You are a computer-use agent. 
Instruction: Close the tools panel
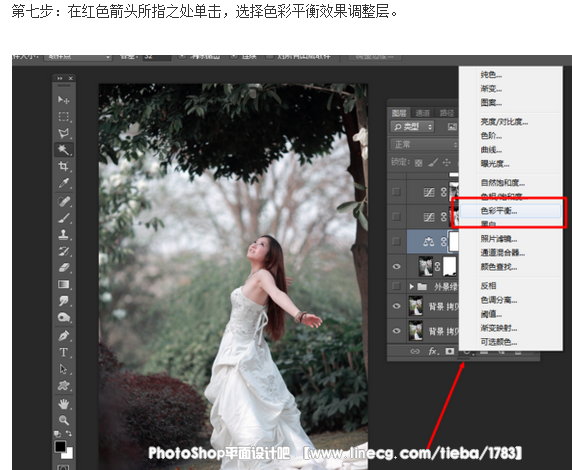[x=70, y=78]
